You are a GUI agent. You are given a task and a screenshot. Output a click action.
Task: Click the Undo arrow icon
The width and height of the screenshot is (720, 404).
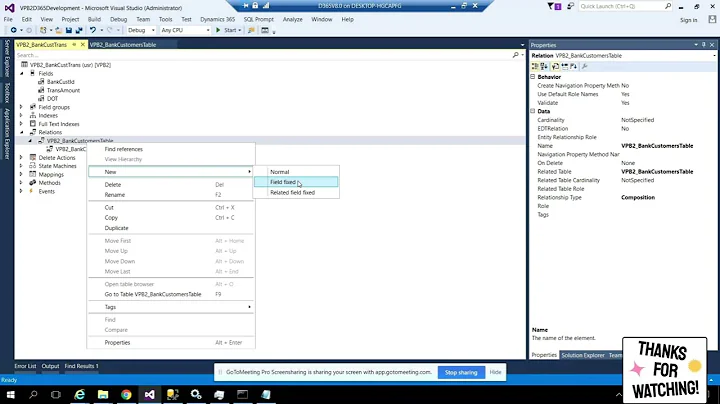93,30
